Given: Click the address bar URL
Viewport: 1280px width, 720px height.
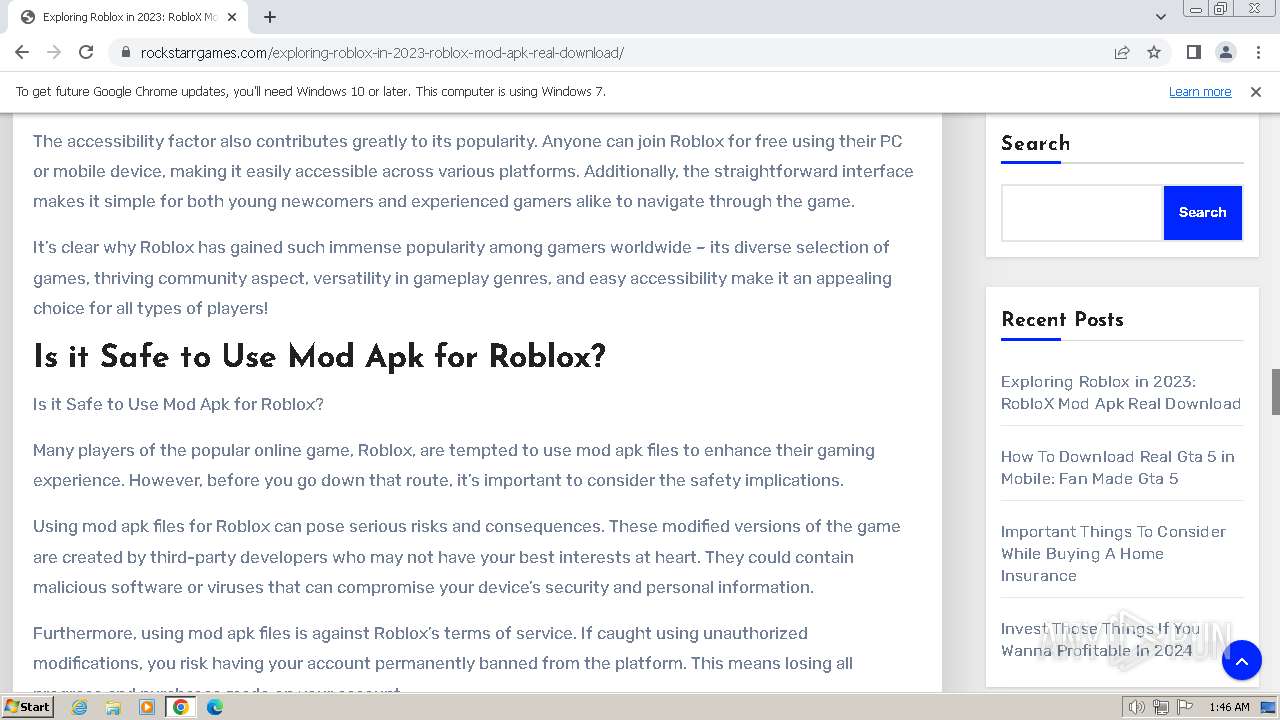Looking at the screenshot, I should [x=382, y=53].
